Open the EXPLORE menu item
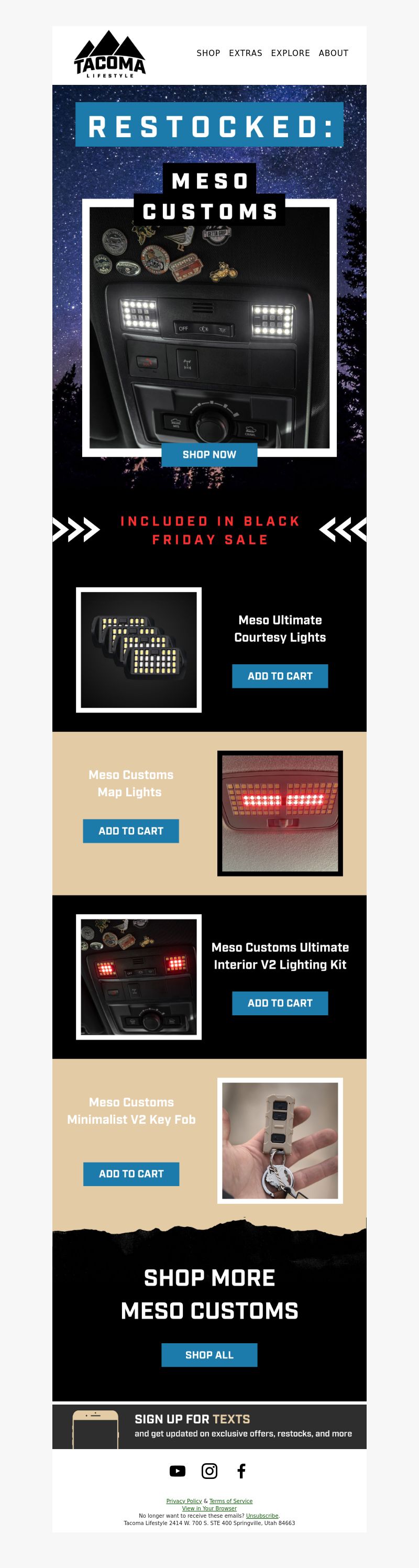The height and width of the screenshot is (1568, 419). click(x=290, y=53)
